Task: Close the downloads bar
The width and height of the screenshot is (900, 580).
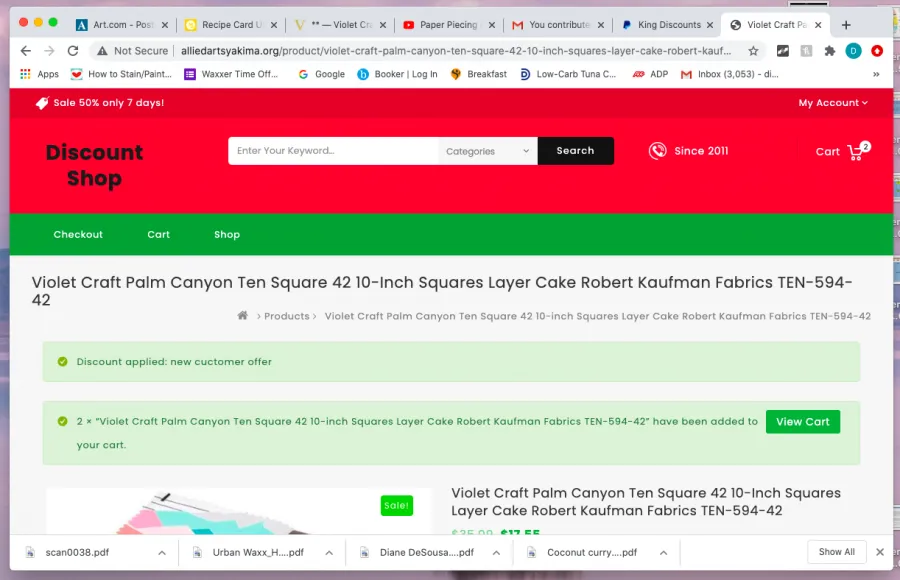Action: pyautogui.click(x=880, y=552)
